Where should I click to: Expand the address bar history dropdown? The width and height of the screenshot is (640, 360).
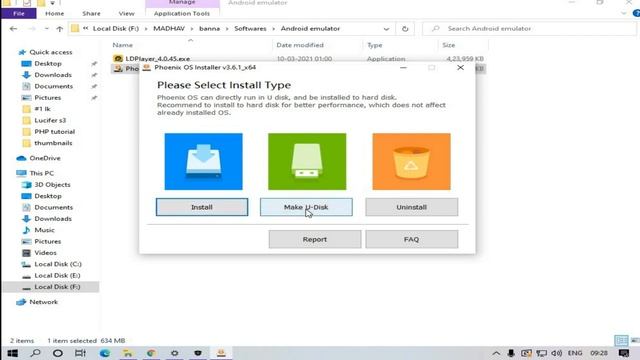tap(386, 29)
